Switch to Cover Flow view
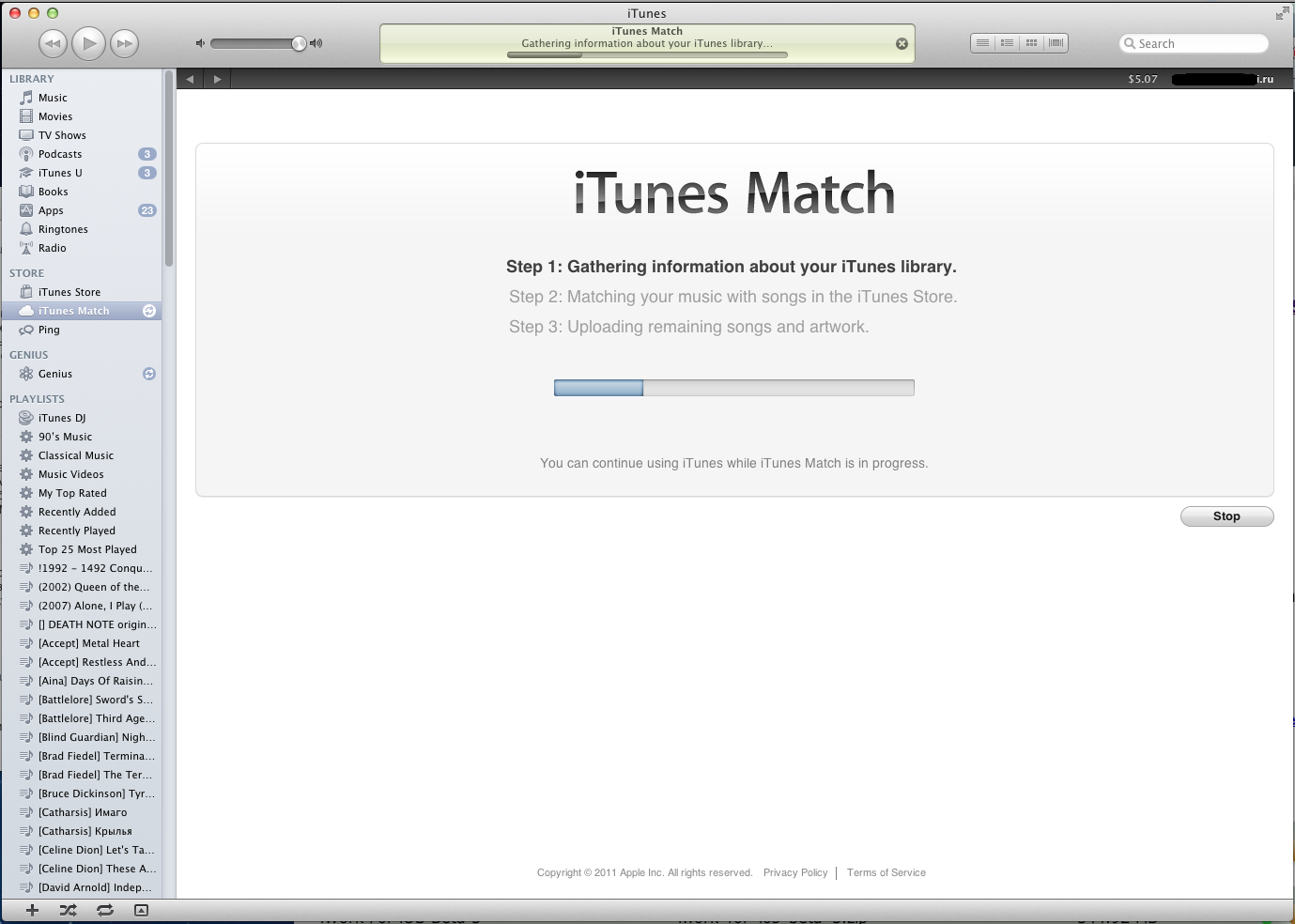Screen dimensions: 1295x924 pos(1056,43)
